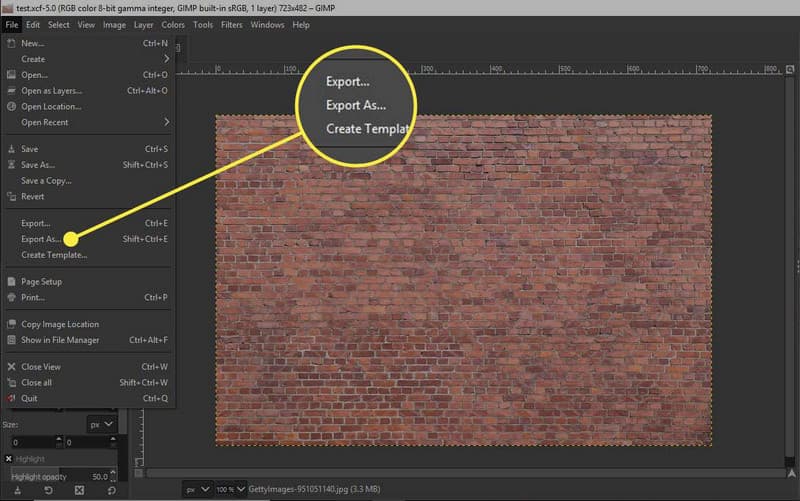Open the Tools menu
Screen dimensions: 800x501
[203, 24]
